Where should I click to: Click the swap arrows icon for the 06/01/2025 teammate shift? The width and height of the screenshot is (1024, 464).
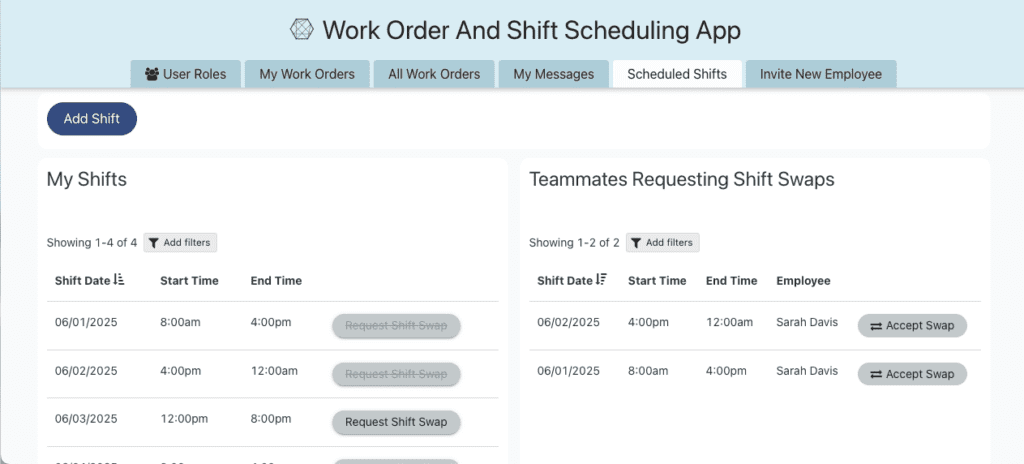click(x=876, y=374)
